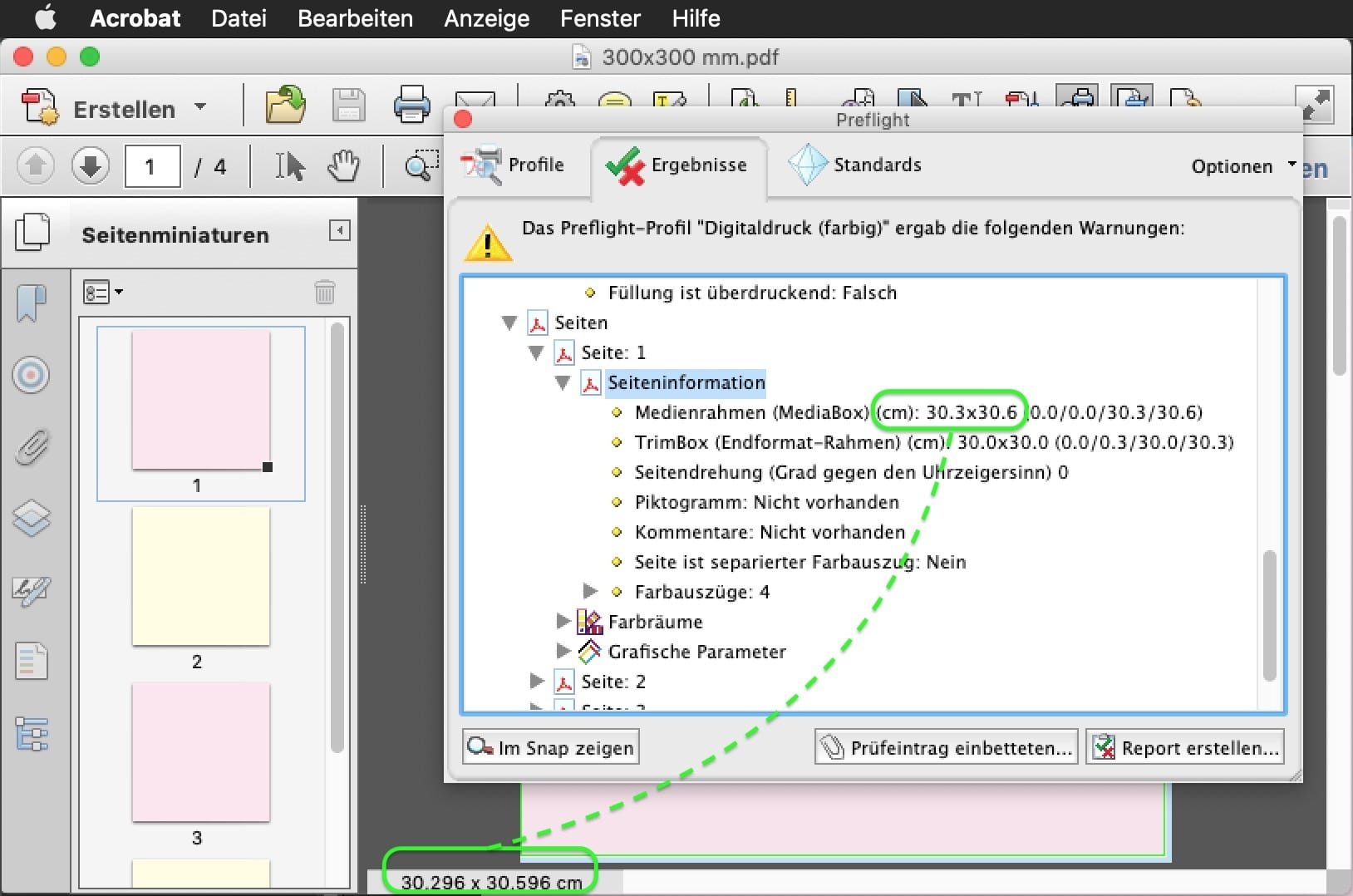
Task: Select the TrimBox (Endformat-Rahmen) entry
Action: pos(934,442)
